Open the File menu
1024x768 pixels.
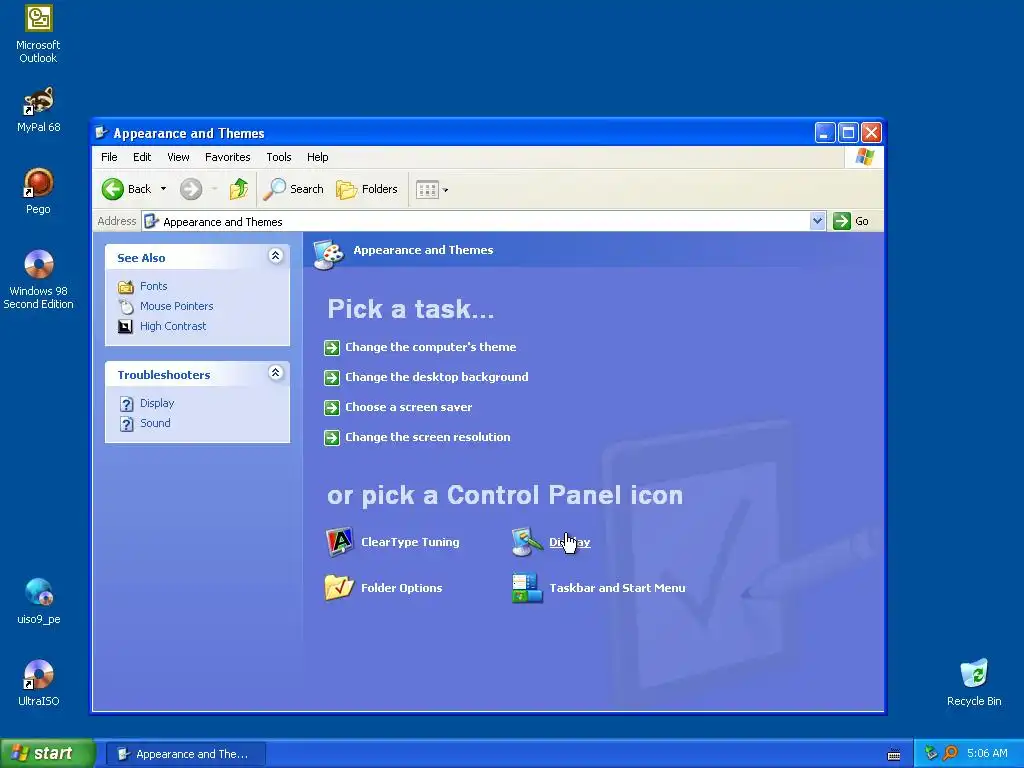pyautogui.click(x=109, y=157)
